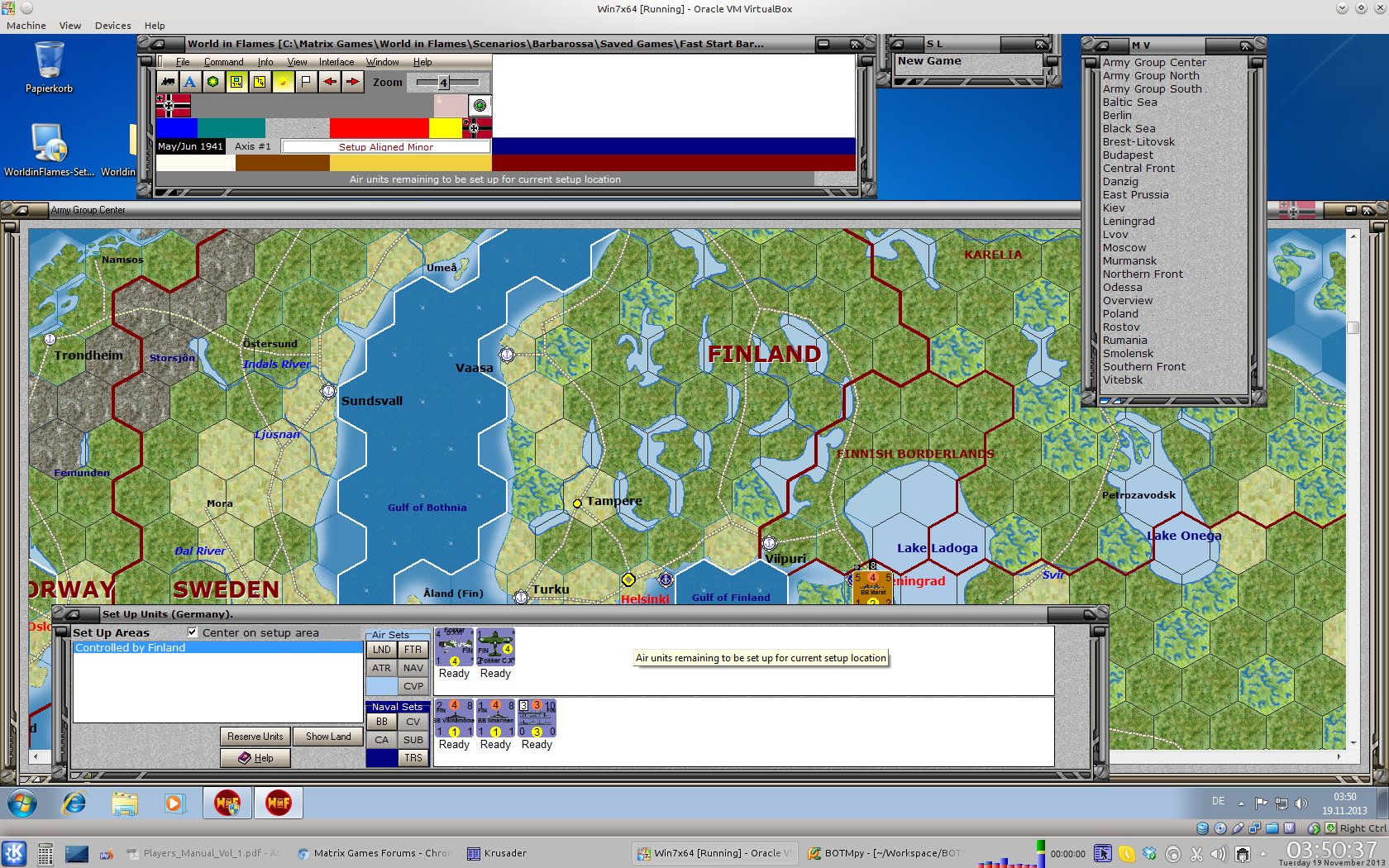This screenshot has height=868, width=1389.
Task: Click the Helsinki port anchor symbol
Action: [666, 579]
